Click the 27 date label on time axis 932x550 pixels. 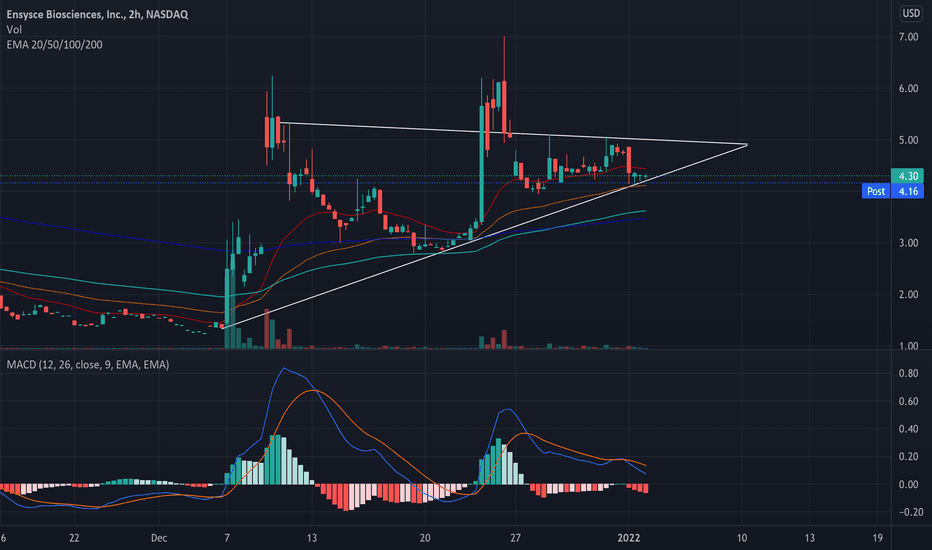pyautogui.click(x=515, y=538)
